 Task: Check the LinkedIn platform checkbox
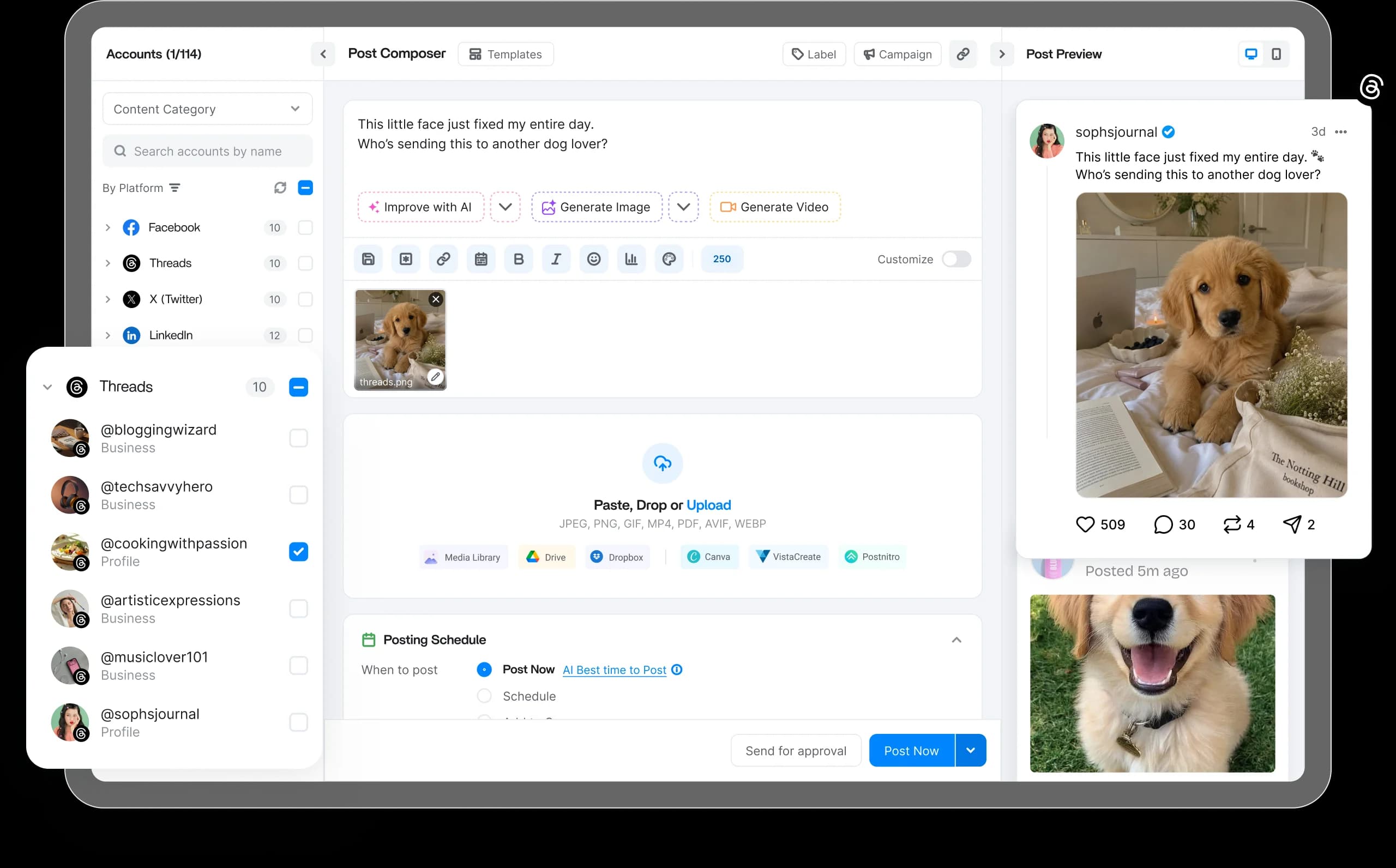click(x=305, y=335)
